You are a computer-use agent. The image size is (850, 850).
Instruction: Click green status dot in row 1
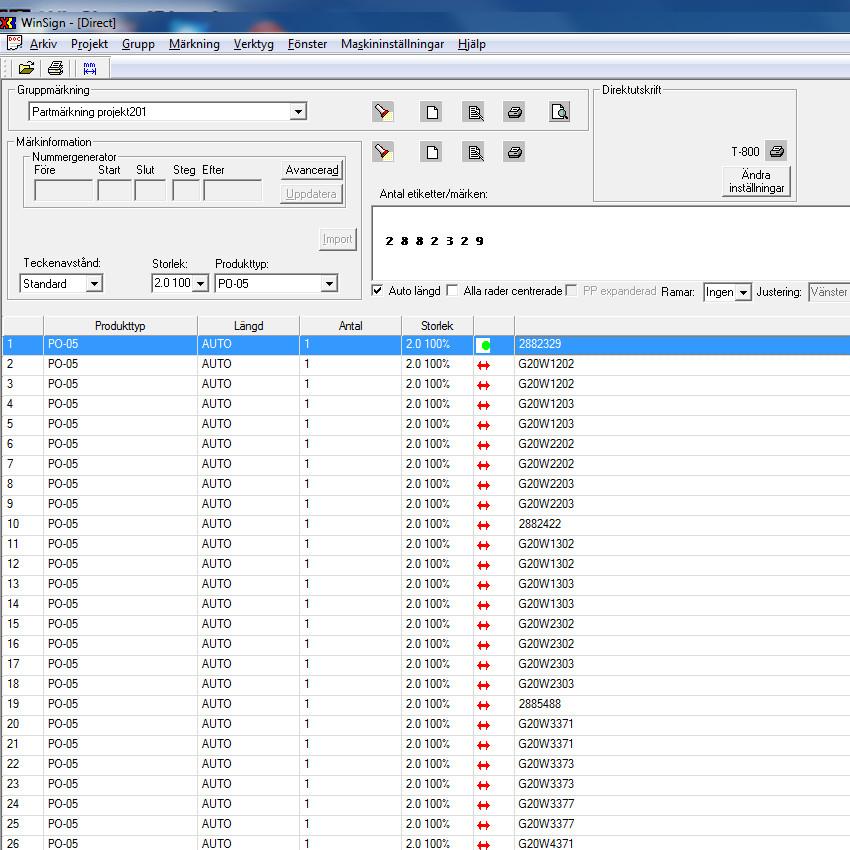click(x=485, y=345)
